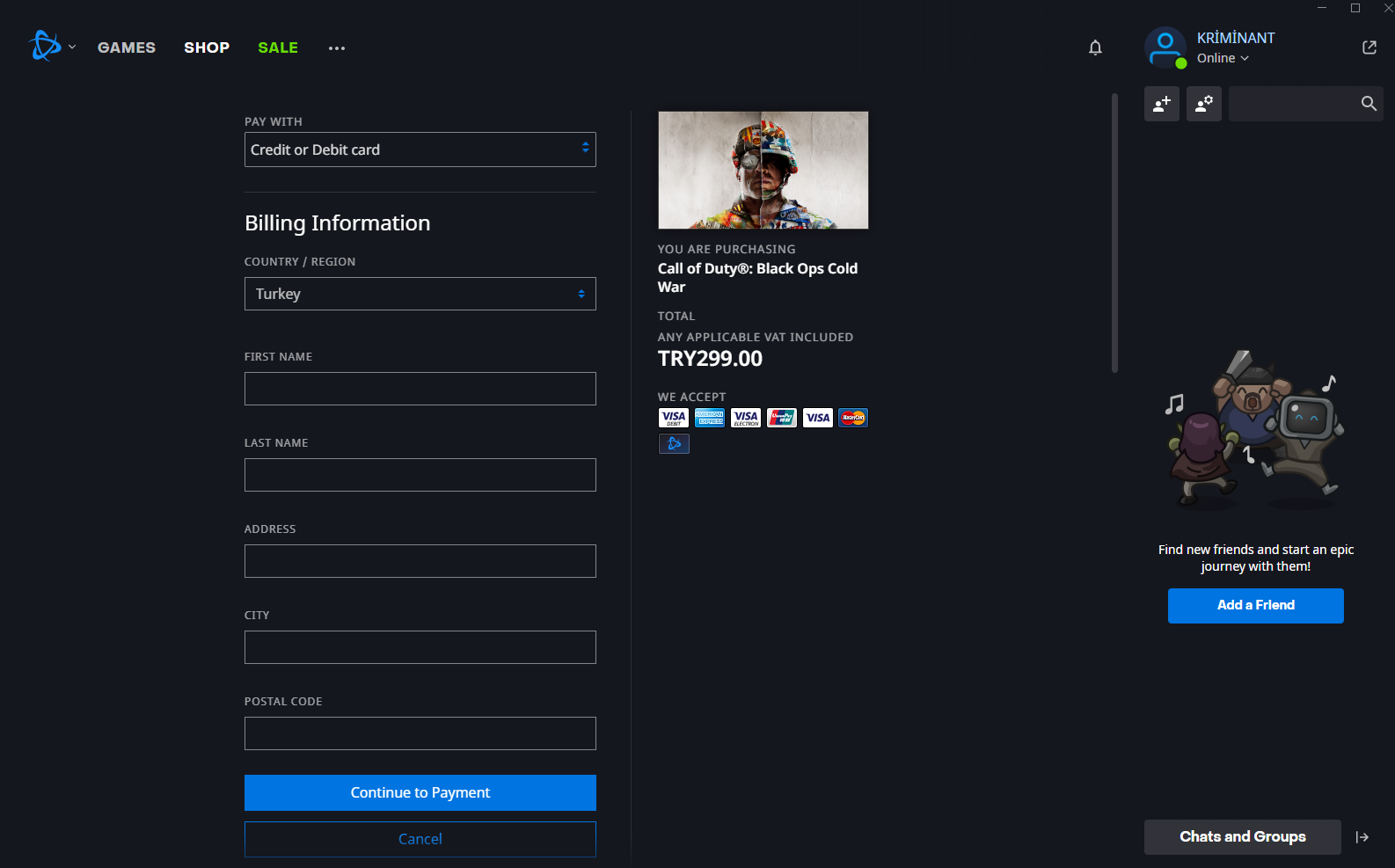Image resolution: width=1395 pixels, height=868 pixels.
Task: Open Chats and Groups
Action: [x=1243, y=837]
